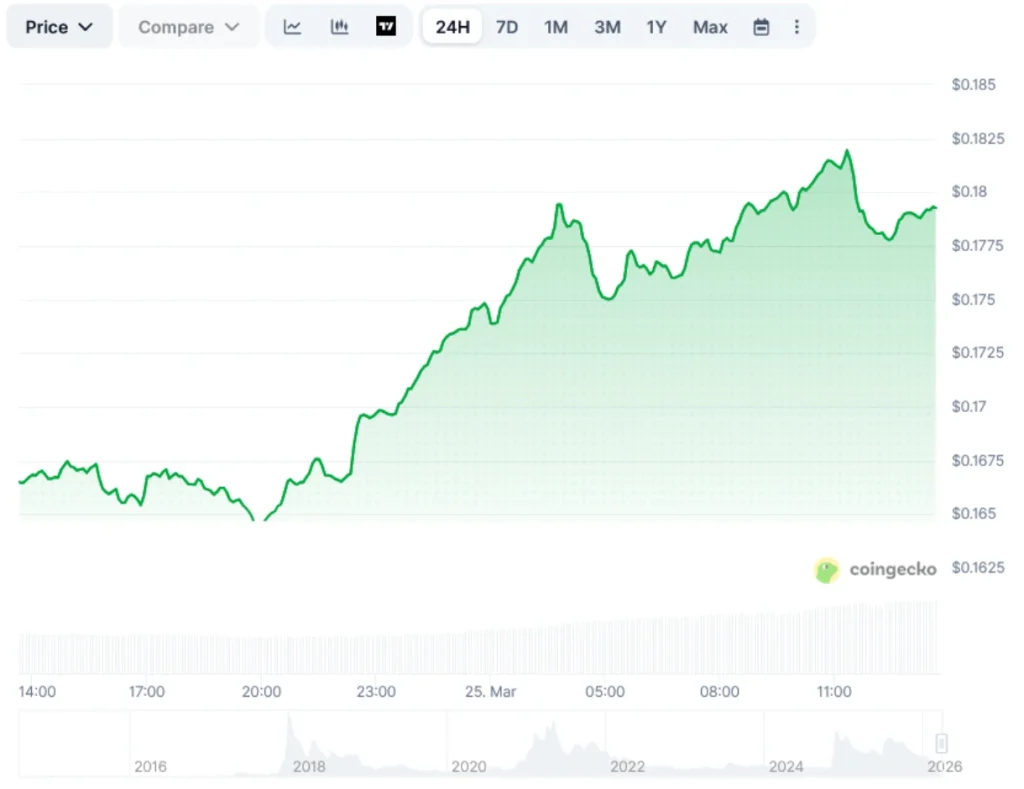Viewport: 1024px width, 789px height.
Task: Open the calendar date range picker
Action: coord(761,27)
